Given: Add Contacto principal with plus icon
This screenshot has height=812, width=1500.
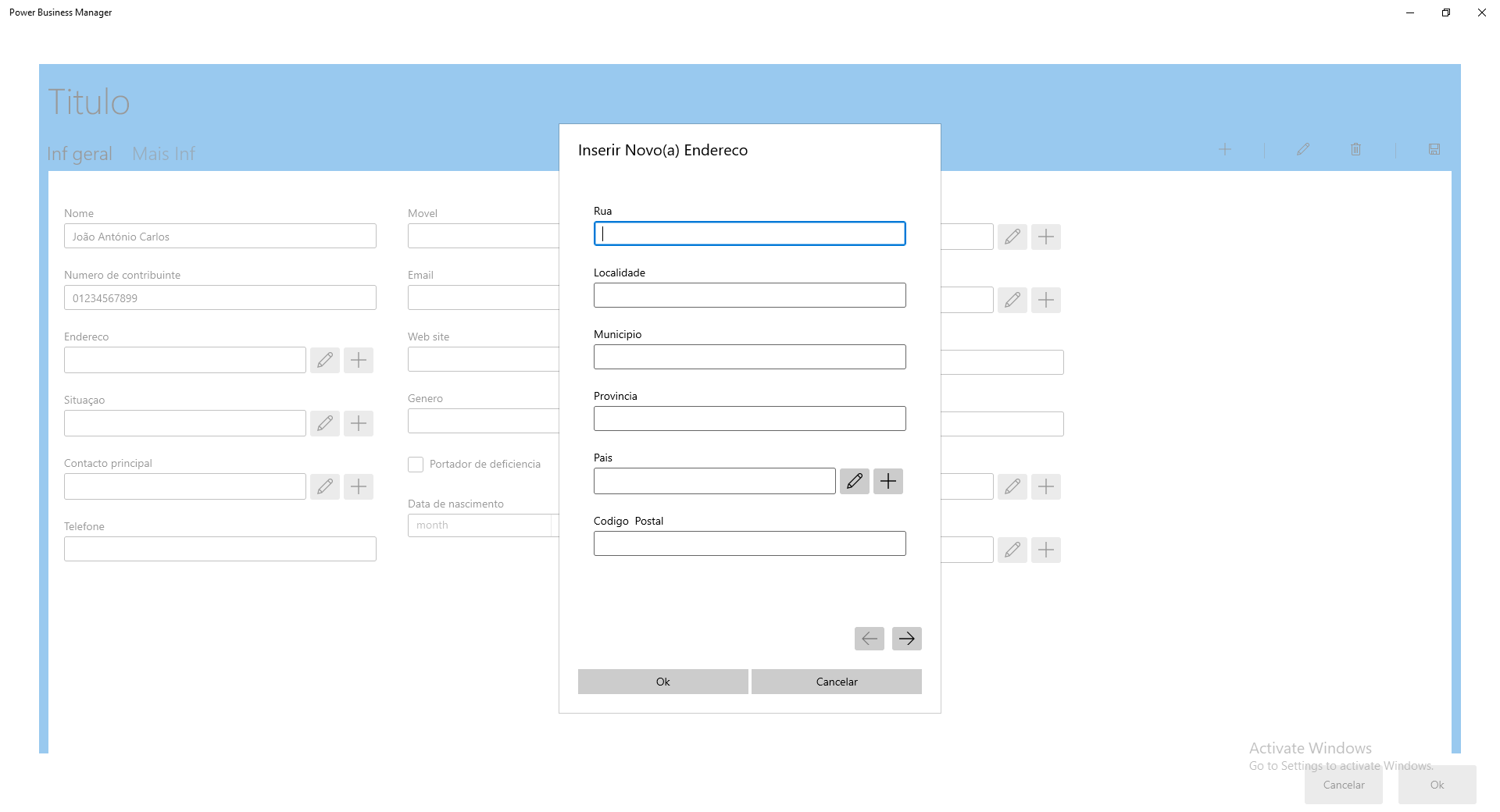Looking at the screenshot, I should point(359,486).
